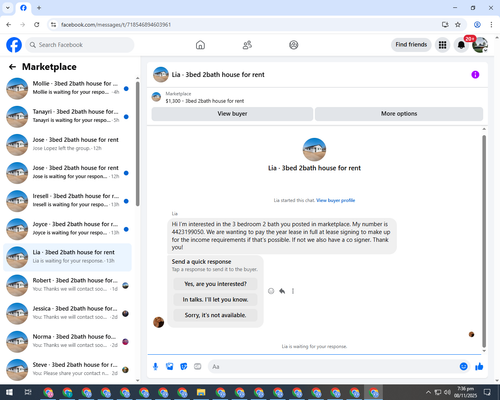
Task: Click the $1,300 Marketplace listing summary
Action: coord(205,101)
